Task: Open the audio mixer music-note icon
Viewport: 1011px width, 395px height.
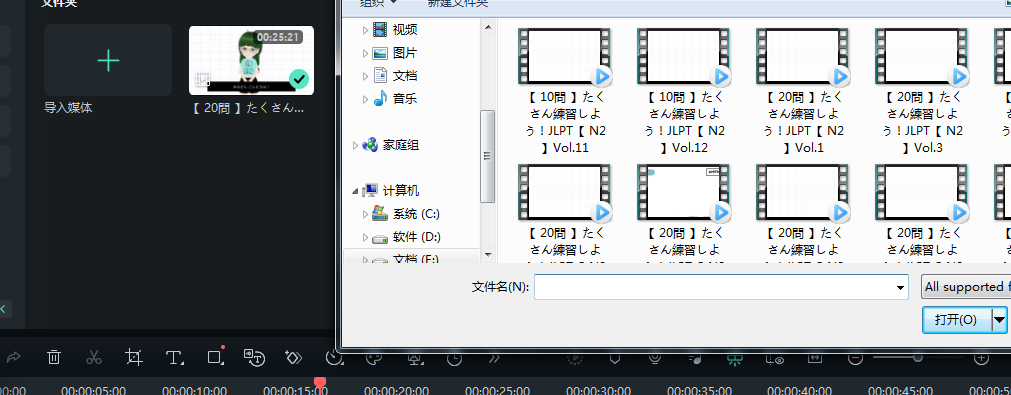Action: 695,358
